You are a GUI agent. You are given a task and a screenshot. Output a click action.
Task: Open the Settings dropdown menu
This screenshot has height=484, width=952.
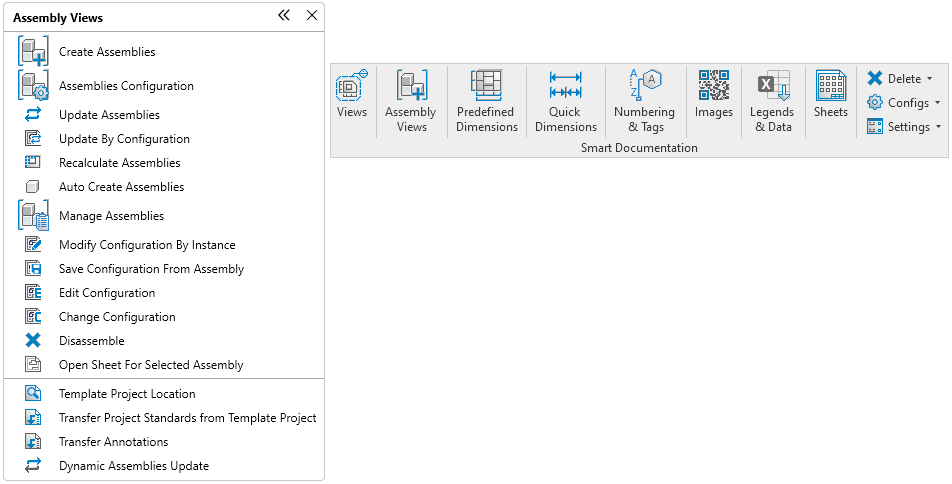tap(903, 127)
